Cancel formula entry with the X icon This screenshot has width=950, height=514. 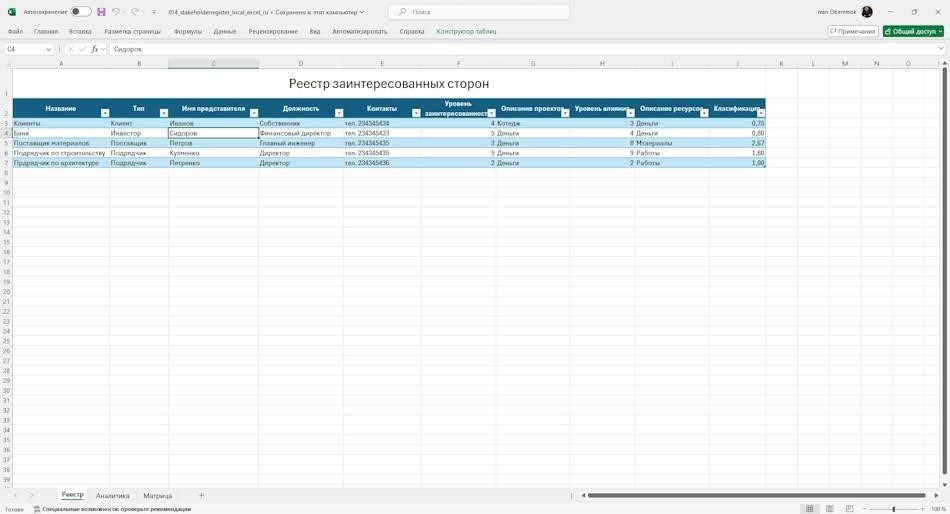(70, 49)
